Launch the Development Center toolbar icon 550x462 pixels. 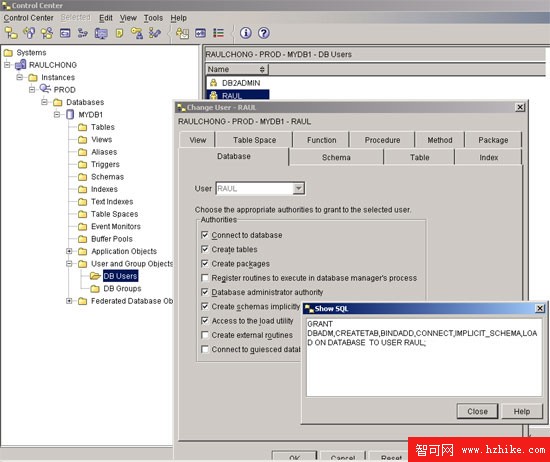[155, 33]
